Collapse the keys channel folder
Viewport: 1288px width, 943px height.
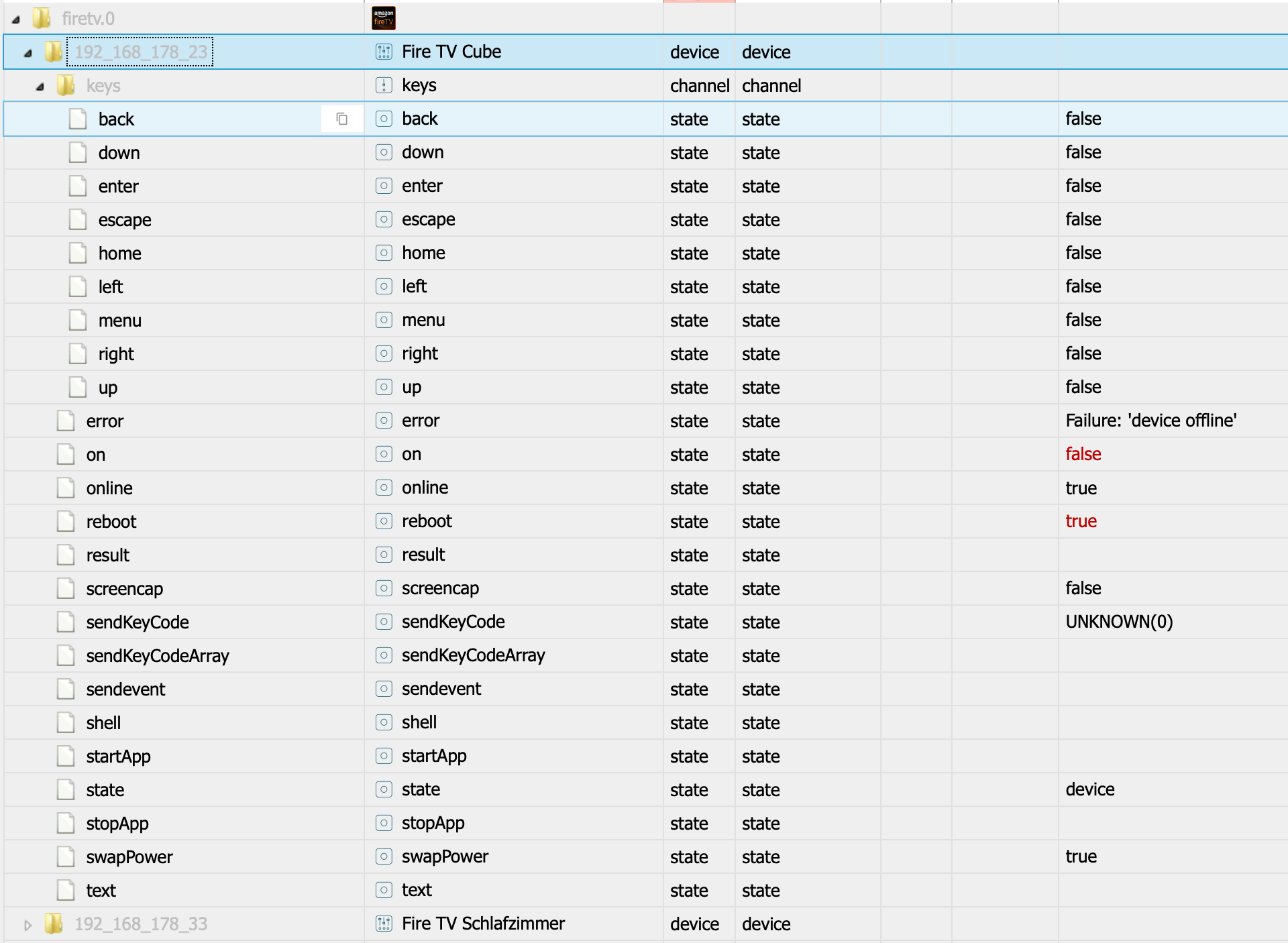coord(40,87)
